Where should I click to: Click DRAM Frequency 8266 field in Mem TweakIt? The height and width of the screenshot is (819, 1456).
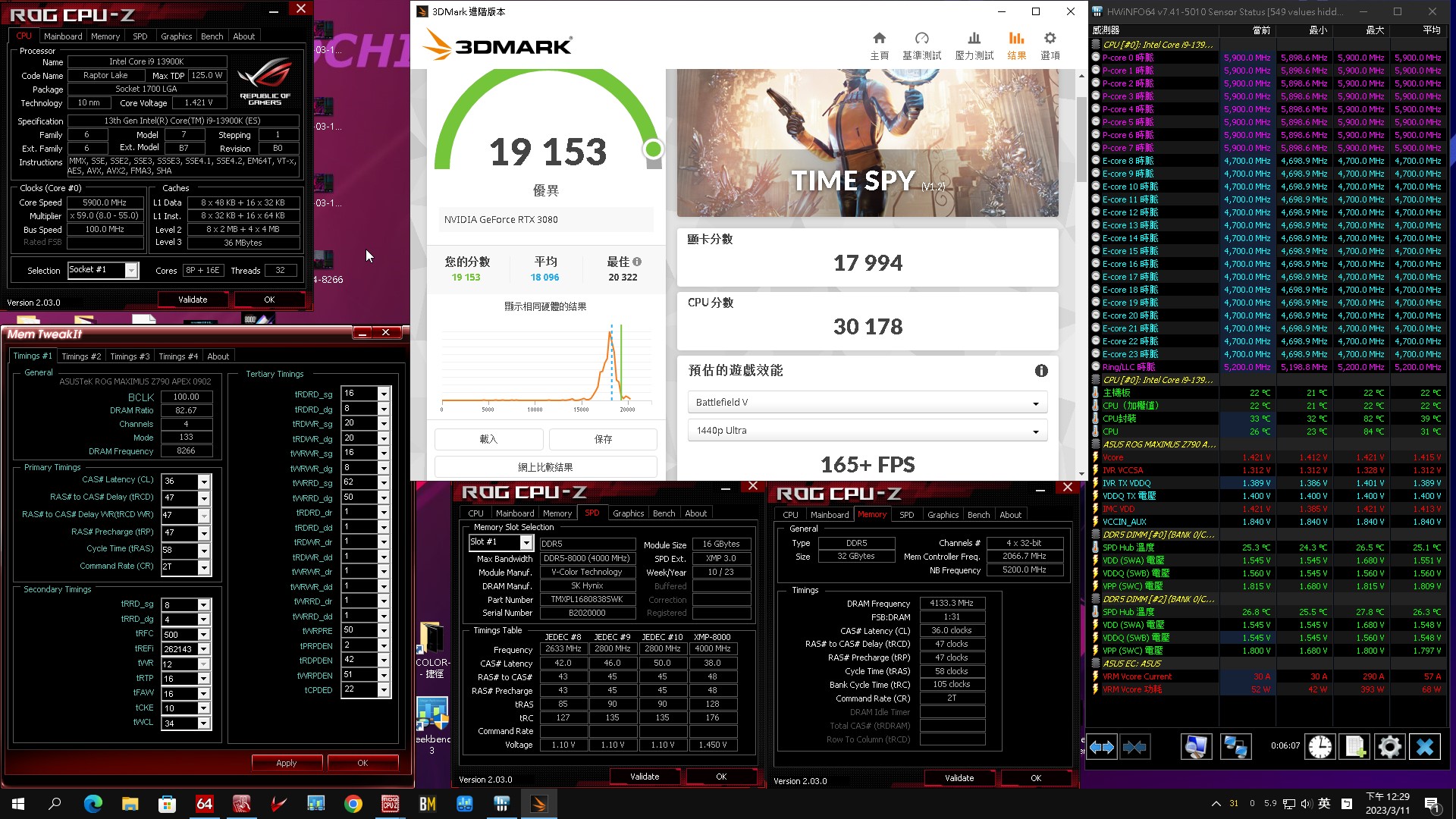point(186,451)
